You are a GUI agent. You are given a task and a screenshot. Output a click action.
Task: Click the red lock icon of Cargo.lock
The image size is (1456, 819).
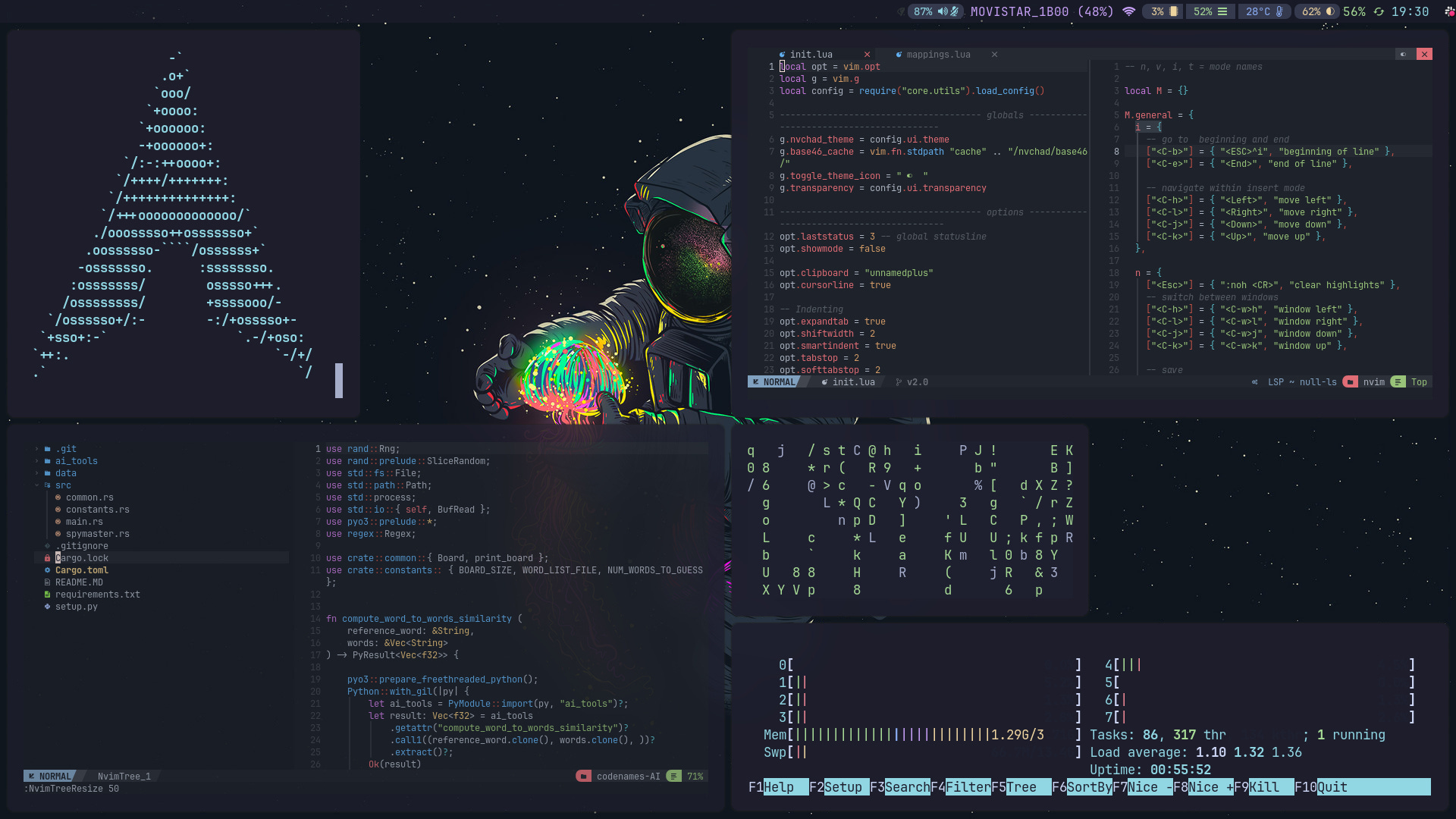[48, 558]
